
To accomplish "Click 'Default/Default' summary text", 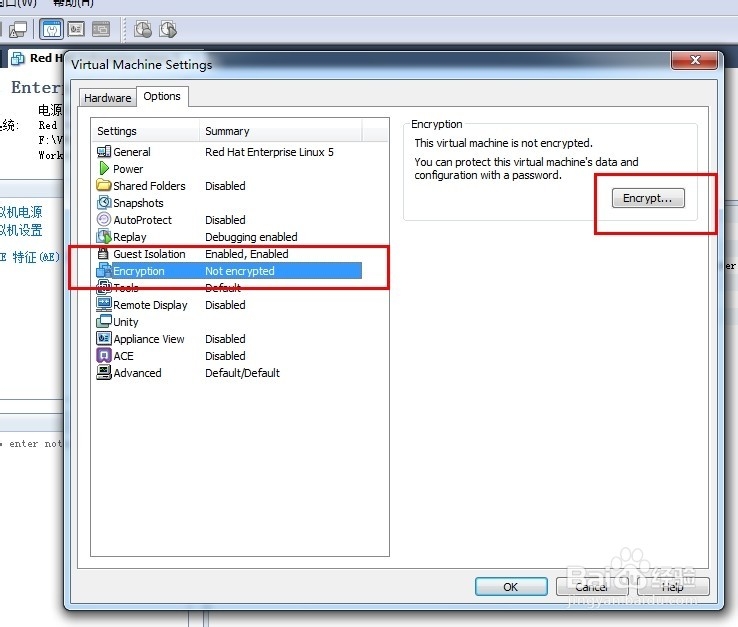I will pyautogui.click(x=242, y=373).
